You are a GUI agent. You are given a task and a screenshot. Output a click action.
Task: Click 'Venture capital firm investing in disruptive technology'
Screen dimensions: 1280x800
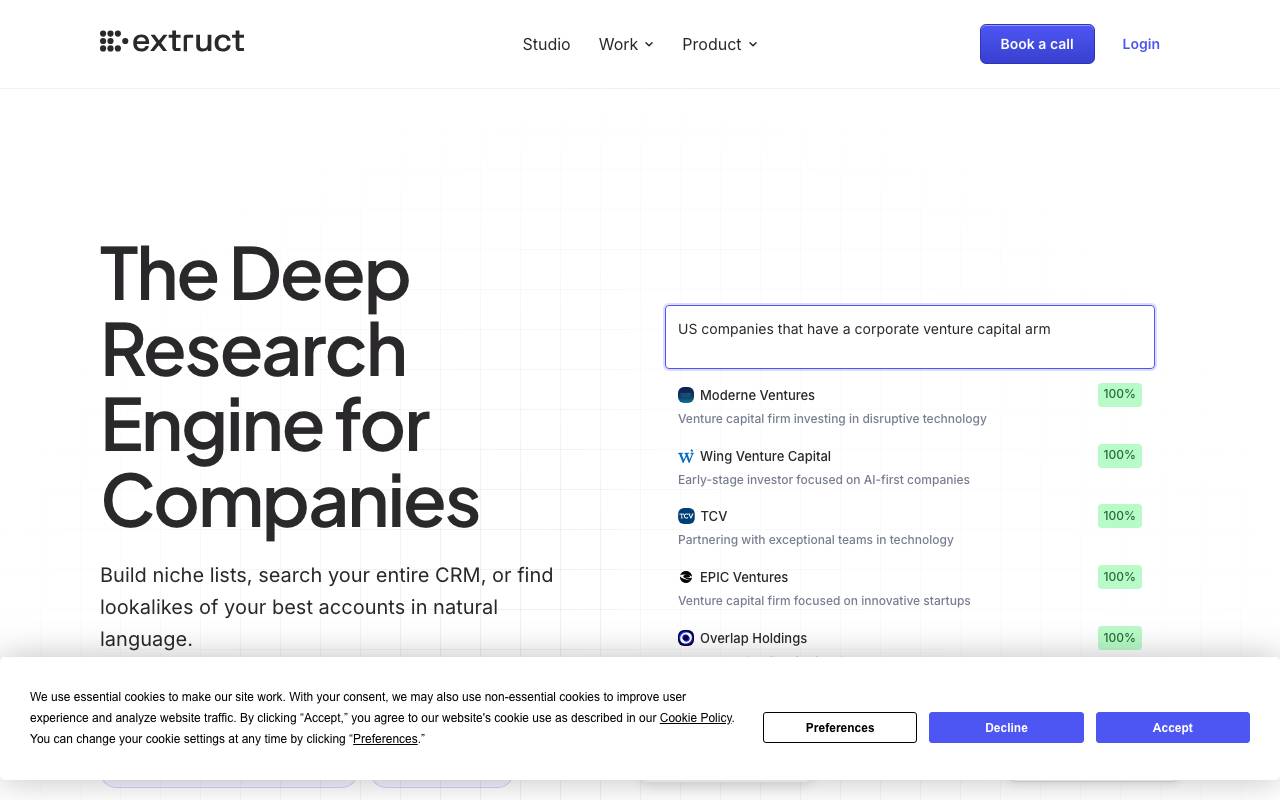click(832, 419)
